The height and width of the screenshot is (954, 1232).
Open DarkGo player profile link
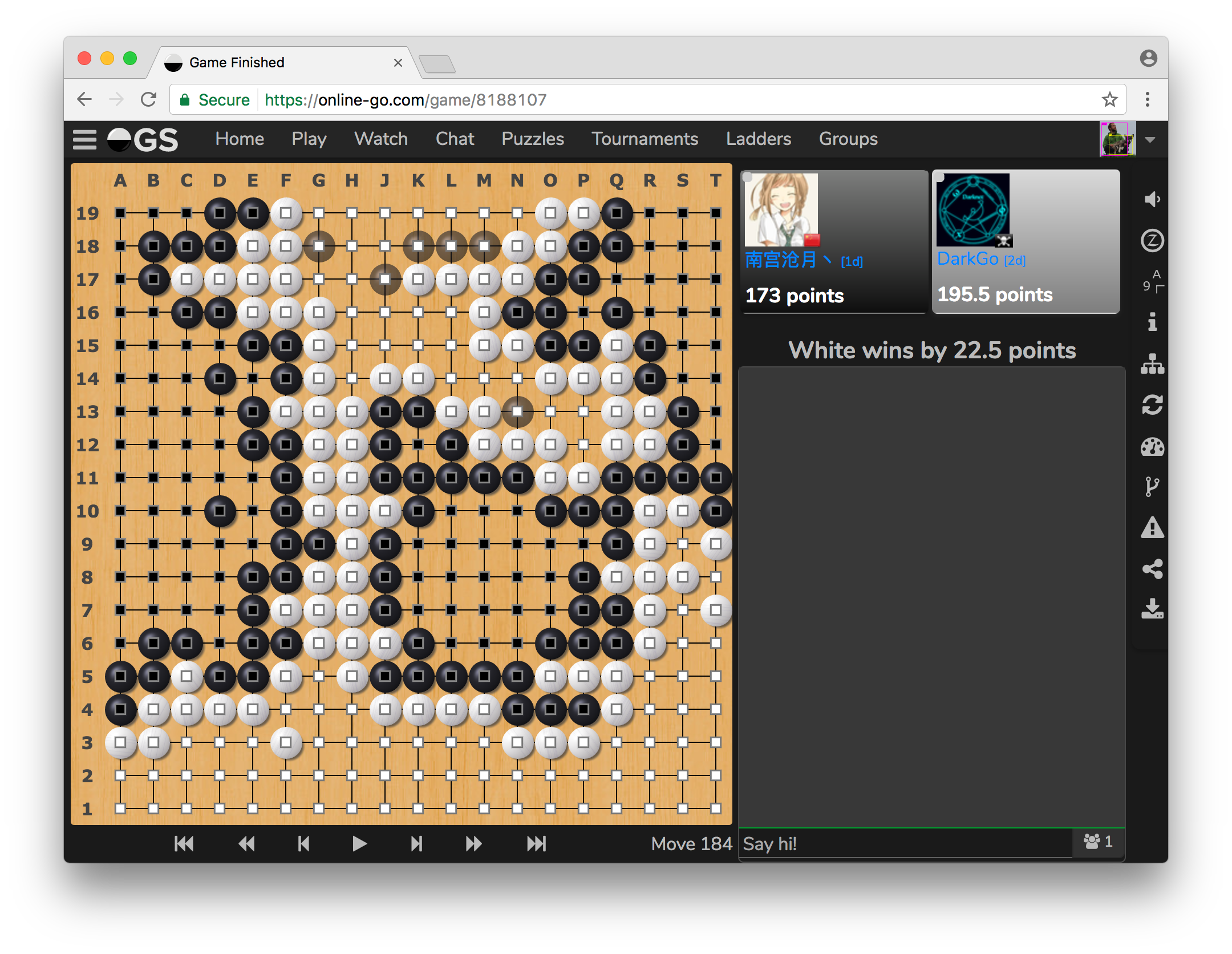[x=967, y=259]
